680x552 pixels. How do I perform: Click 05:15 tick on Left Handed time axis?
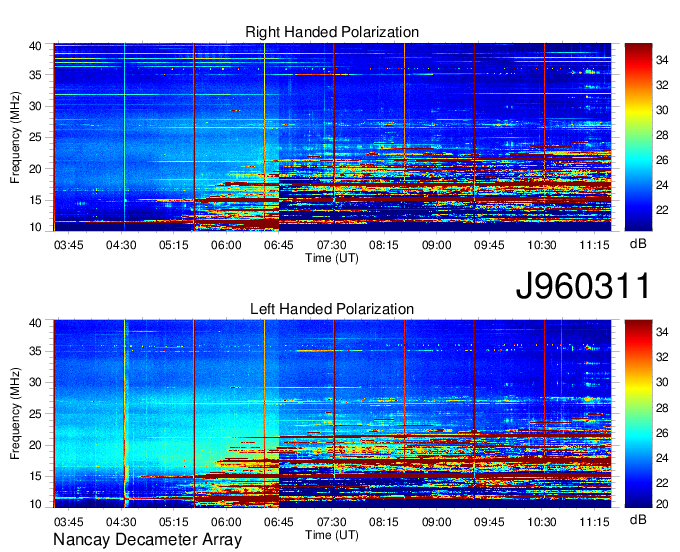click(173, 522)
